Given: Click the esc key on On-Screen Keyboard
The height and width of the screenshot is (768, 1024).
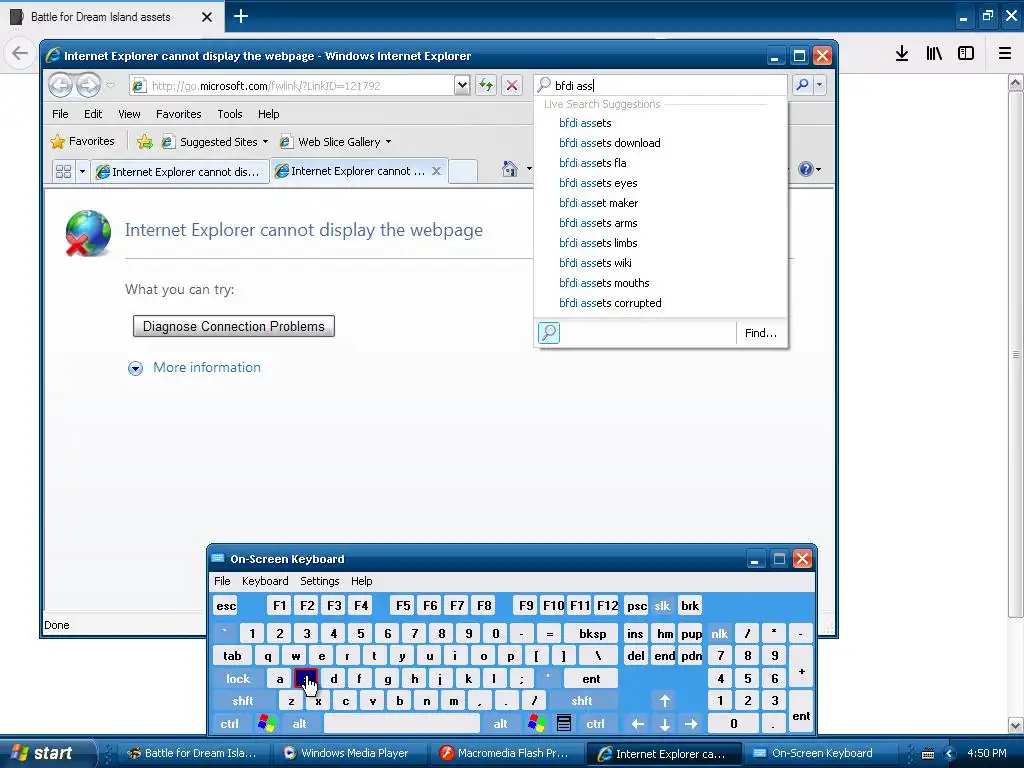Looking at the screenshot, I should coord(226,605).
